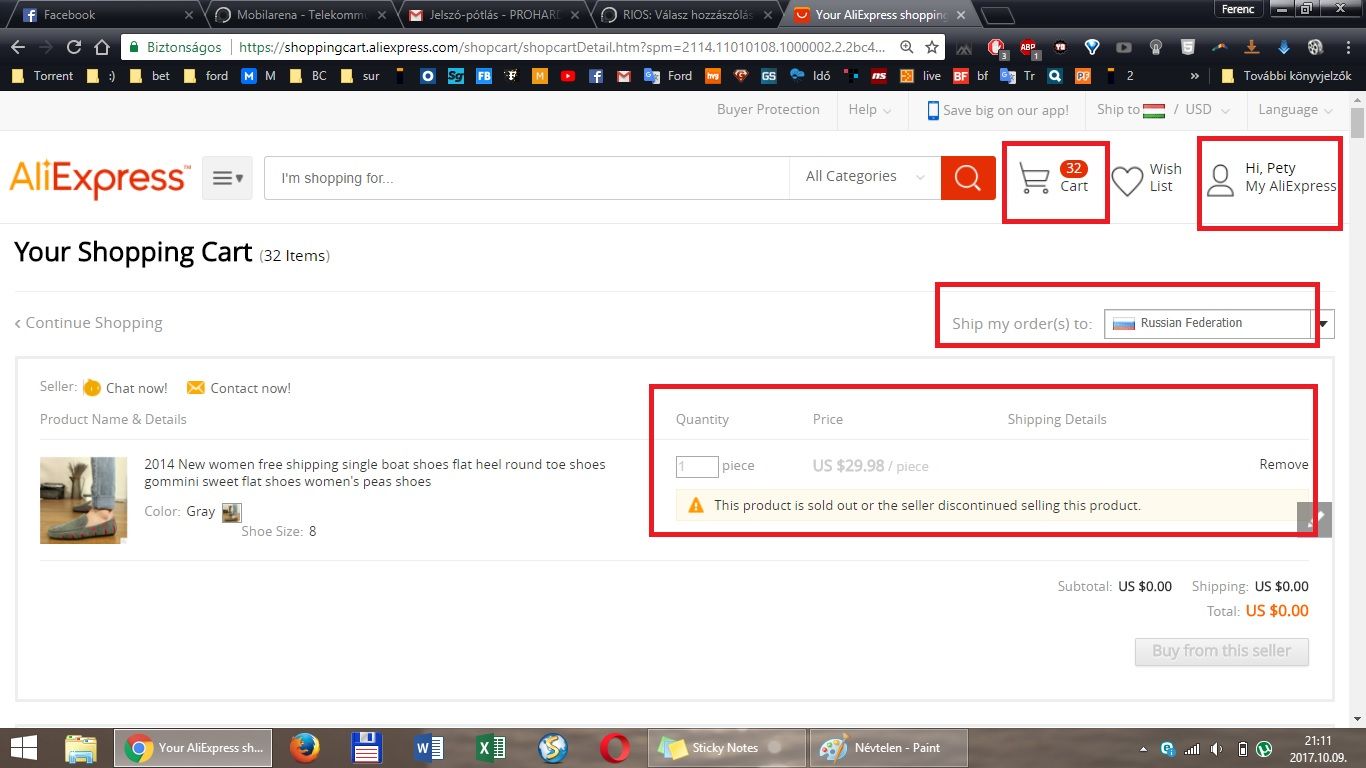Click the zoom magnifier icon in address bar
The width and height of the screenshot is (1366, 768).
906,47
